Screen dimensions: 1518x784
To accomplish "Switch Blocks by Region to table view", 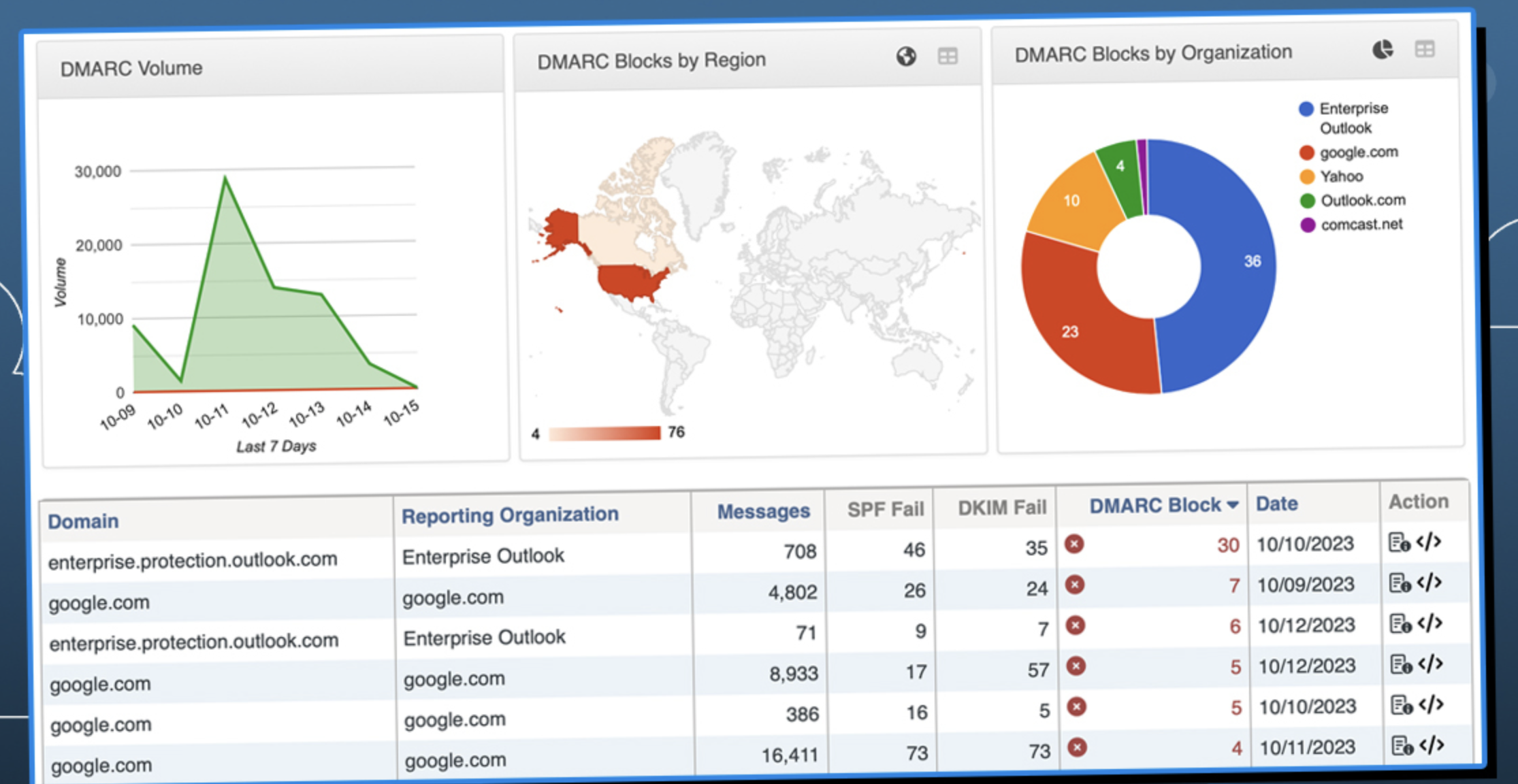I will coord(948,56).
